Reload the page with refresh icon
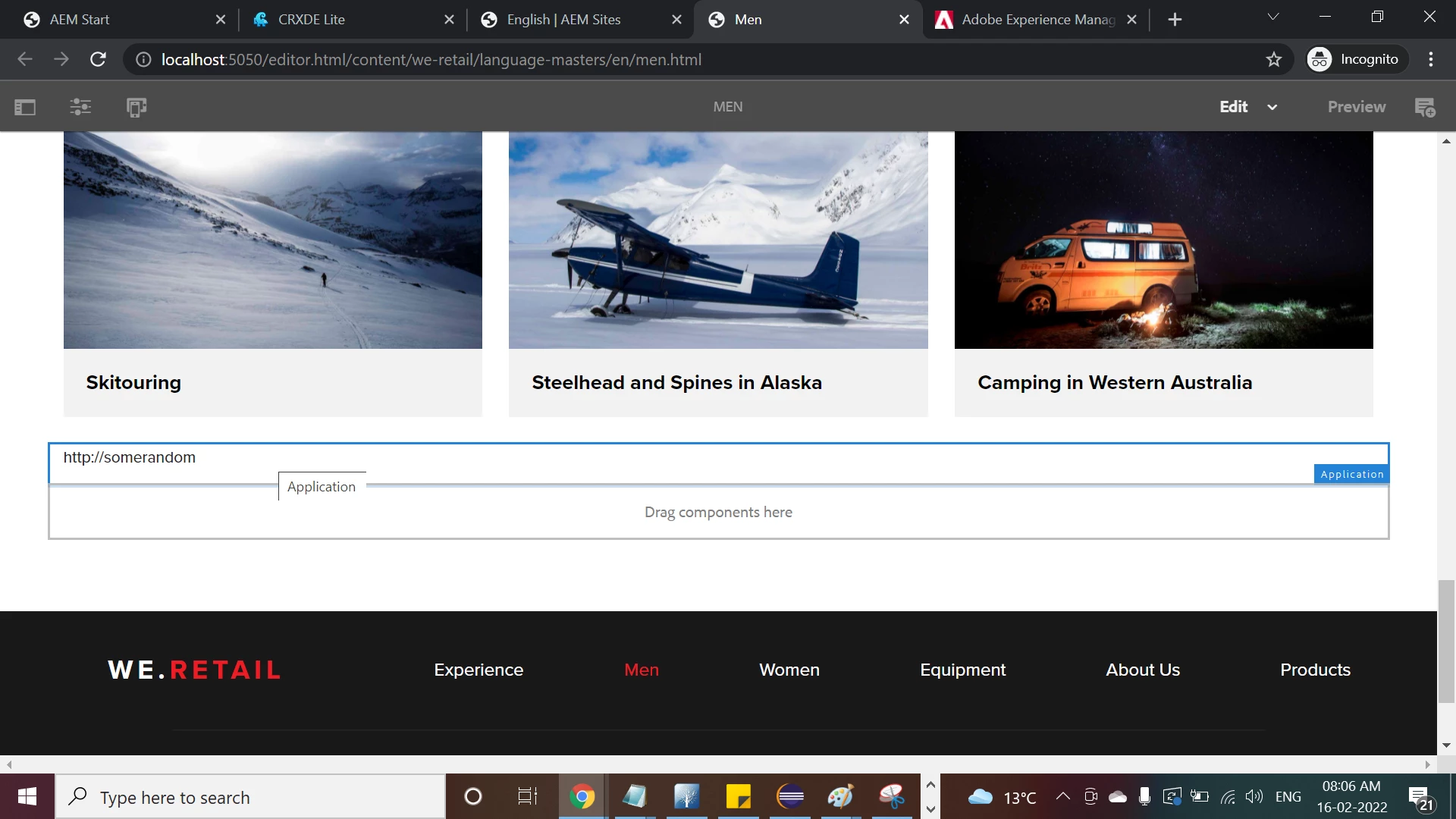Screen dimensions: 1456x819 pos(98,59)
